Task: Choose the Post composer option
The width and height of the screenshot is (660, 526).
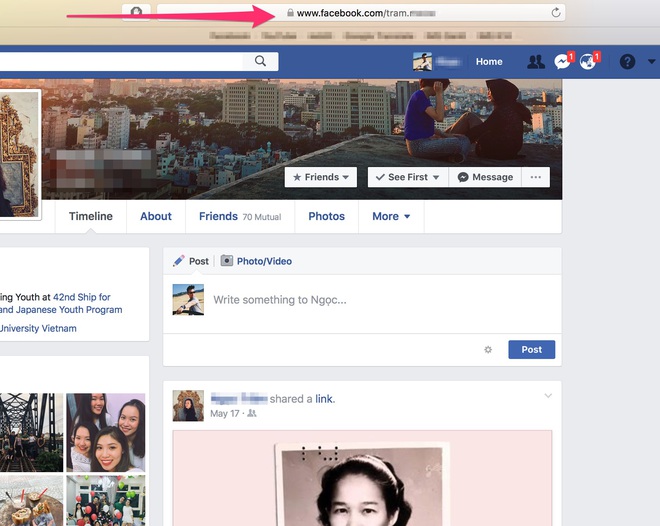Action: (x=199, y=261)
